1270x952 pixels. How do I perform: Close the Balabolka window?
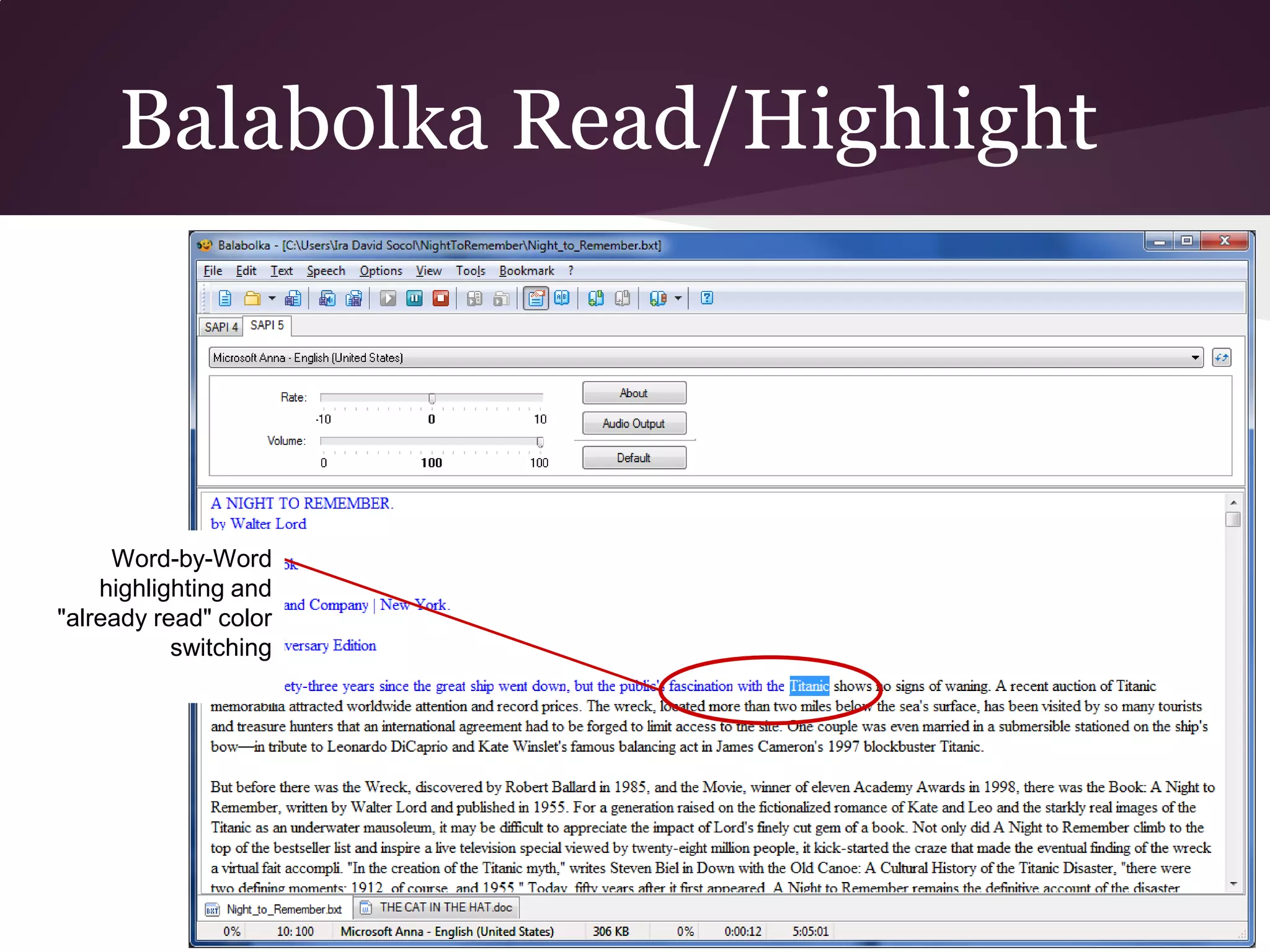click(1224, 241)
